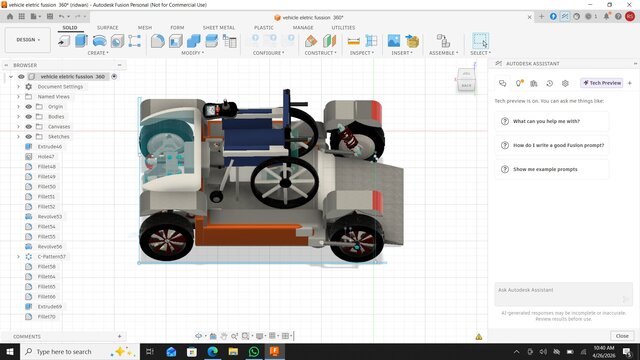Expand the Origin folder node
This screenshot has height=360, width=640.
coord(18,107)
